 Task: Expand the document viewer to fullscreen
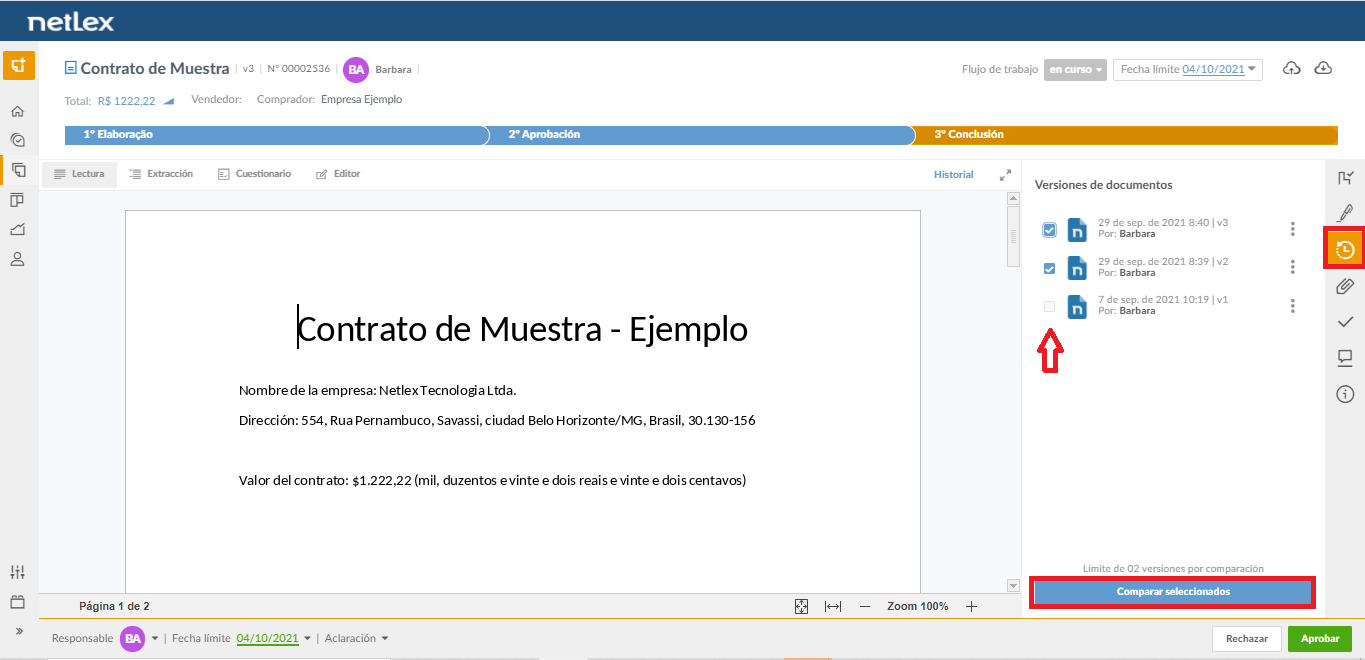coord(1005,174)
